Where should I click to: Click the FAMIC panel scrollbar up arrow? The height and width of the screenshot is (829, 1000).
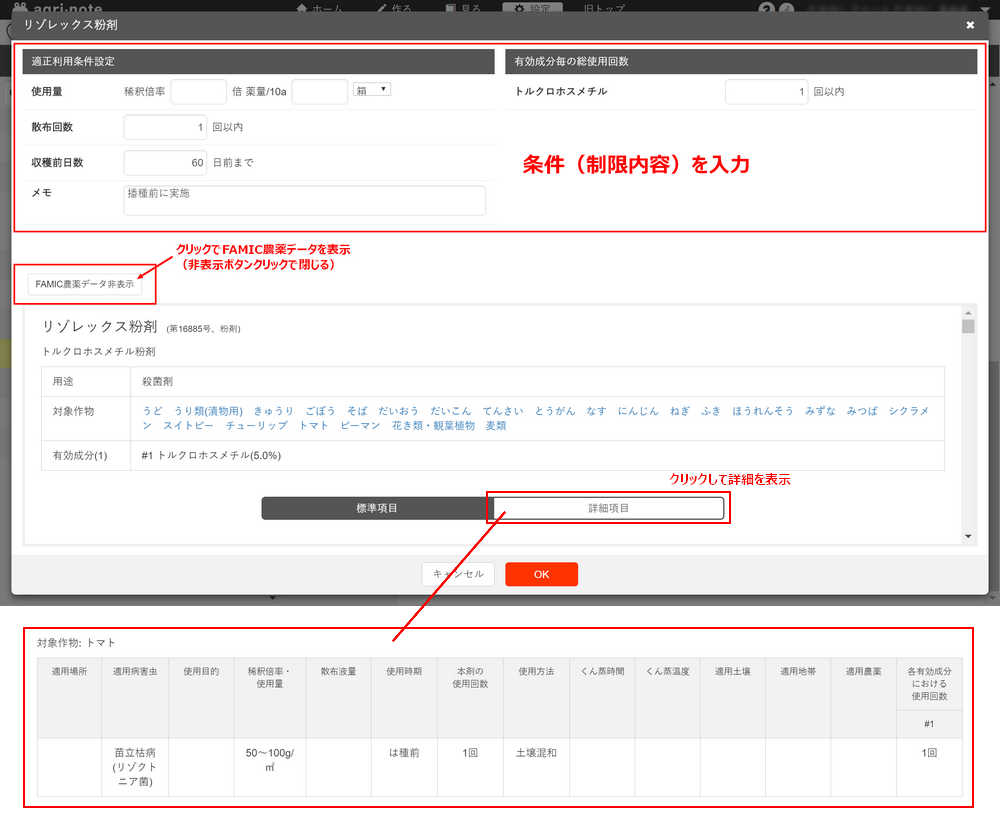[968, 313]
